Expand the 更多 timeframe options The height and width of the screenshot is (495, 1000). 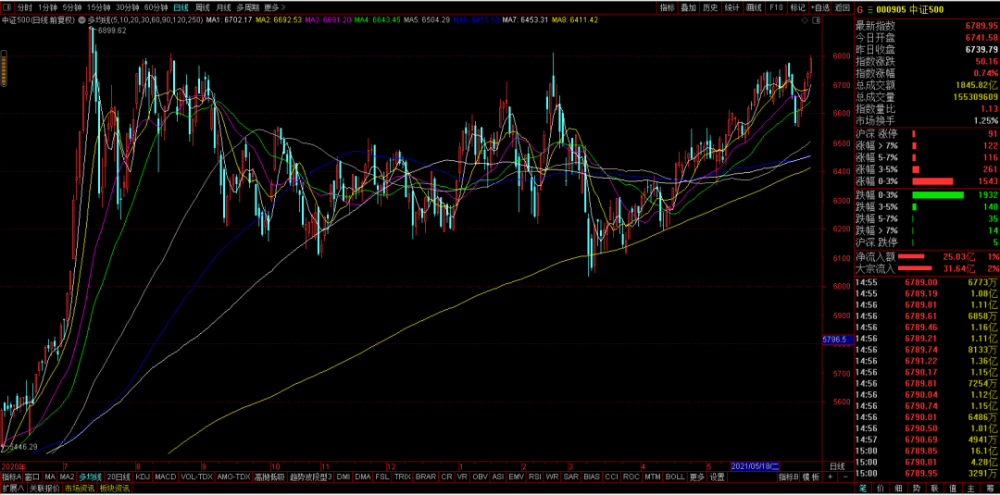(x=274, y=8)
